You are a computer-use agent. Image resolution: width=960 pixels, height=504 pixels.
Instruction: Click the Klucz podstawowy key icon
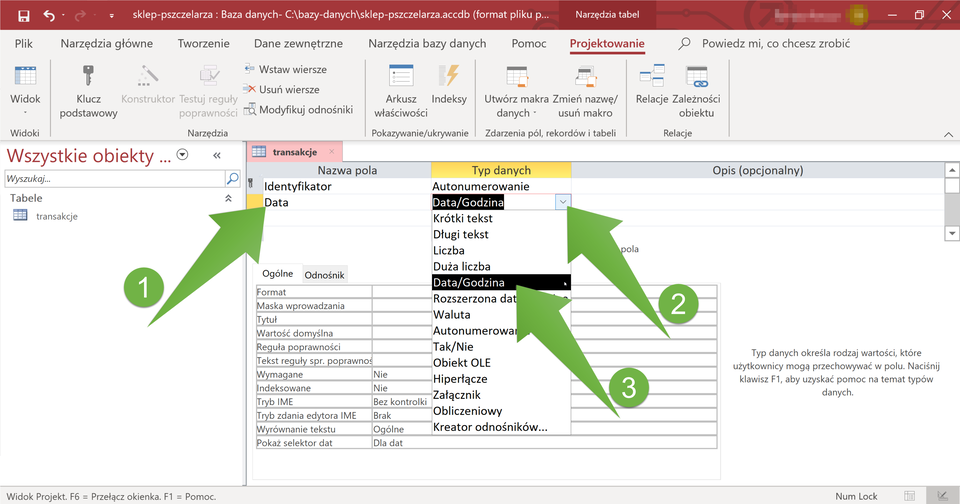(x=88, y=78)
